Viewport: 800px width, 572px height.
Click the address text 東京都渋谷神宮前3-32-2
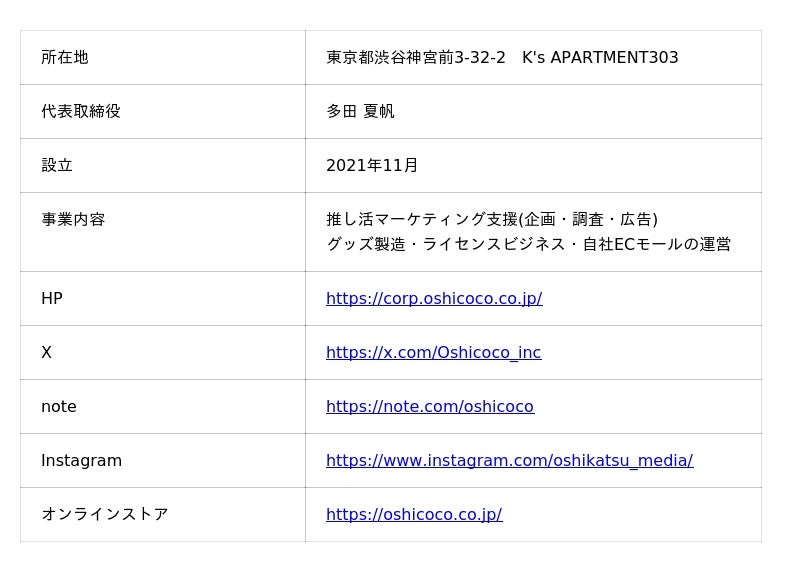[416, 58]
